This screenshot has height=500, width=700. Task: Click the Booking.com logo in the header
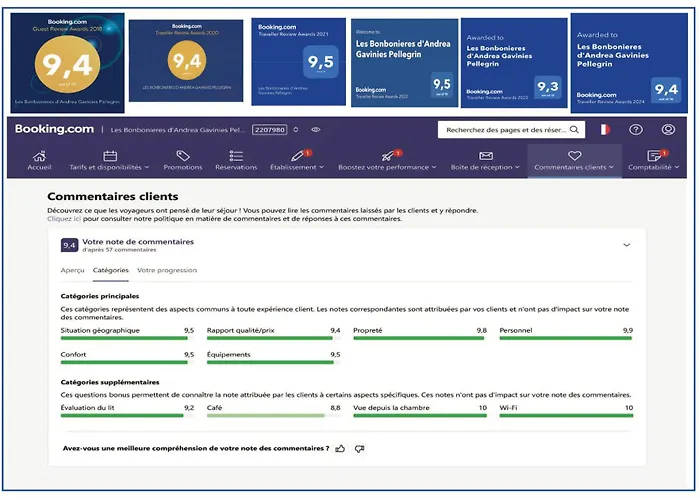(54, 129)
